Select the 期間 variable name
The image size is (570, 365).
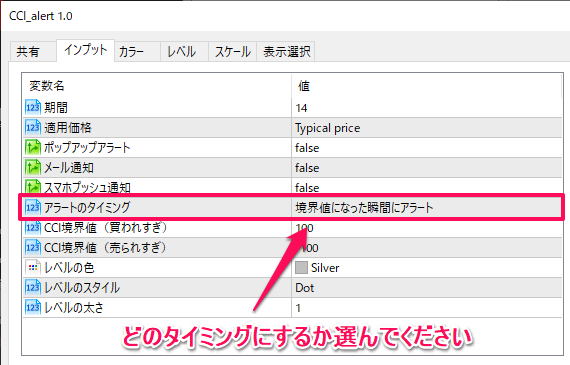[56, 108]
